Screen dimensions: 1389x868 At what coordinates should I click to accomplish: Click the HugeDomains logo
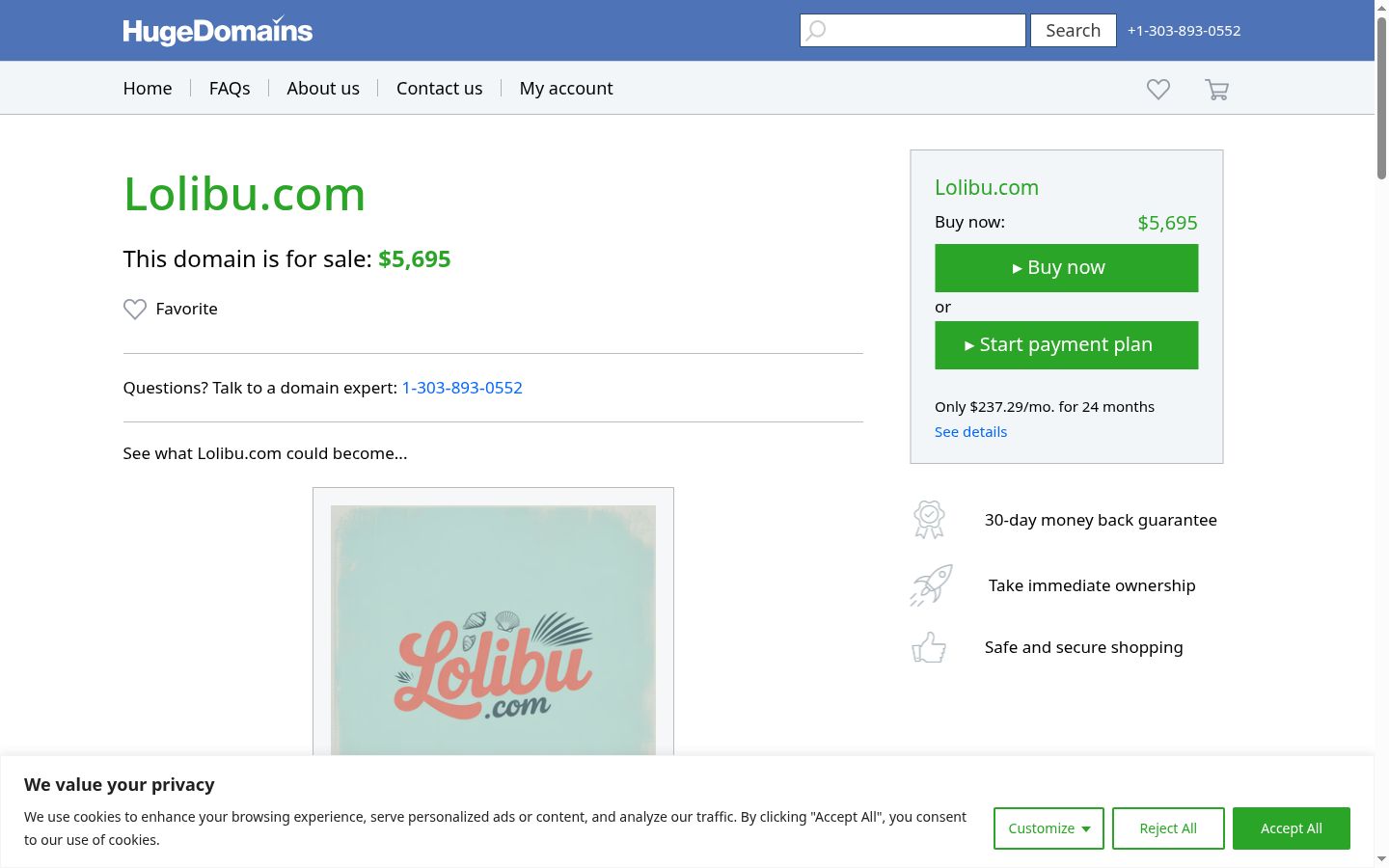(x=218, y=31)
